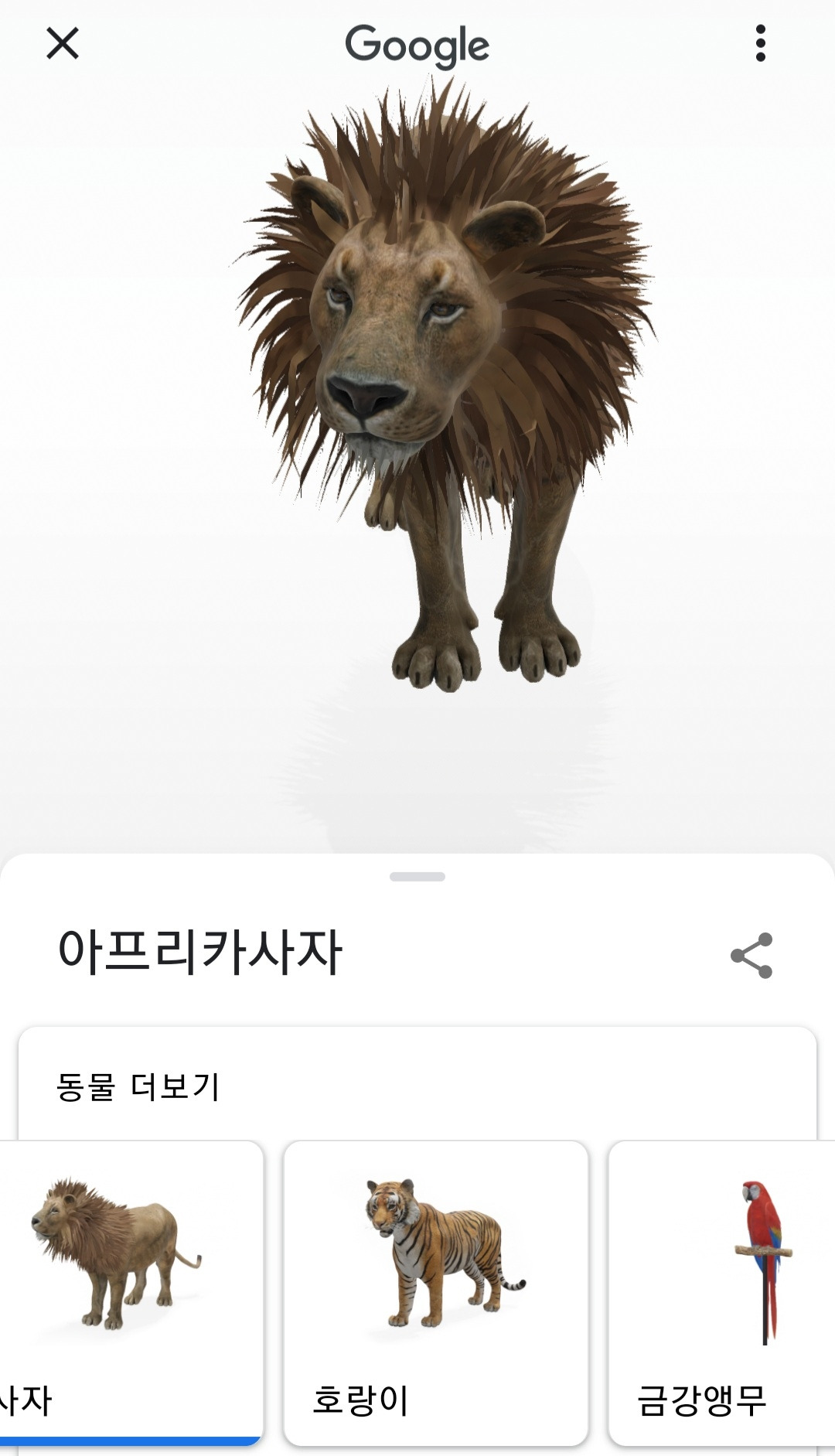Select the 사자 lion card
Image resolution: width=835 pixels, height=1456 pixels.
(131, 1293)
